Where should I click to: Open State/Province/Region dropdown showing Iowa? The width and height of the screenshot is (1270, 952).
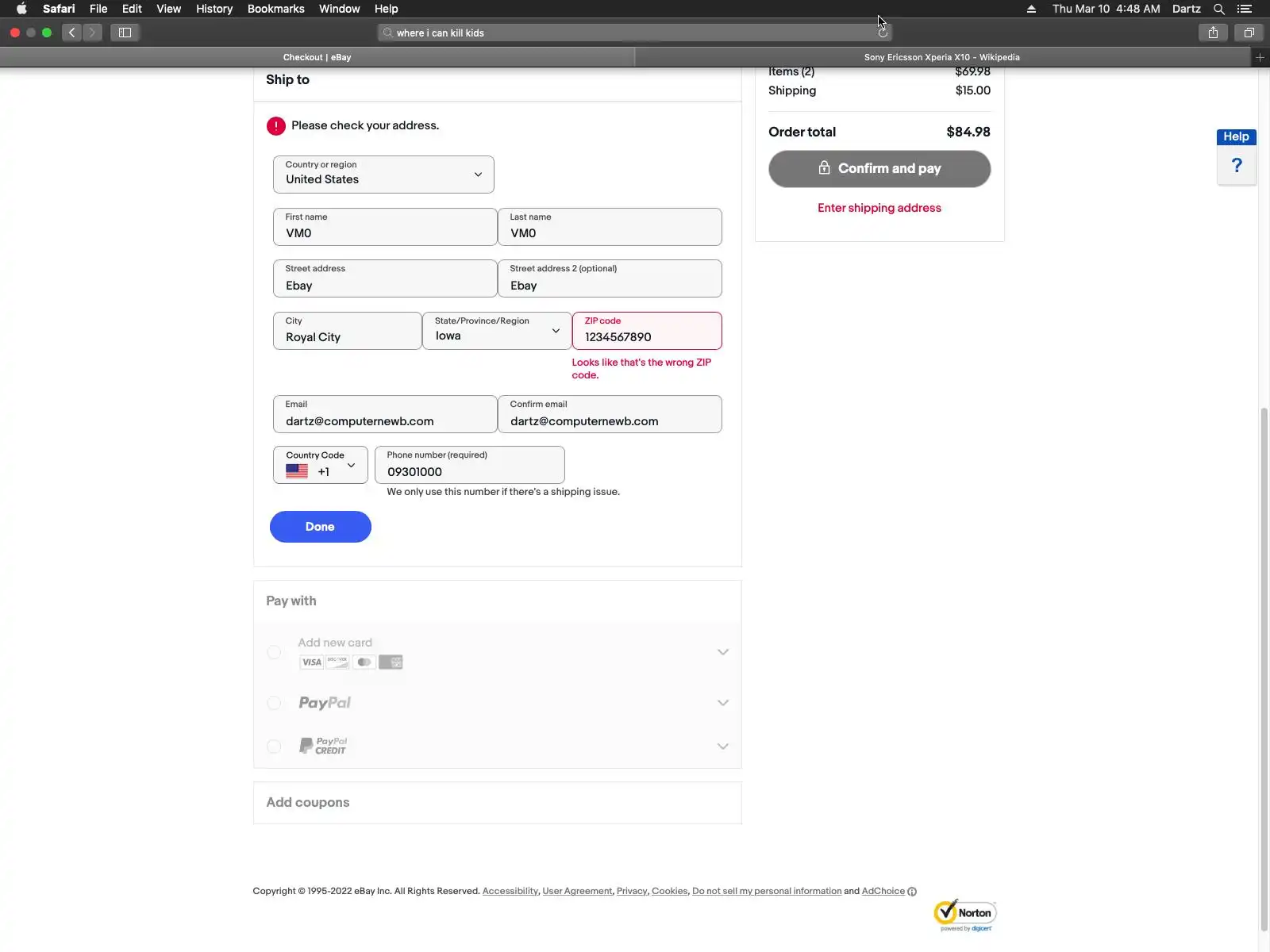[x=497, y=331]
